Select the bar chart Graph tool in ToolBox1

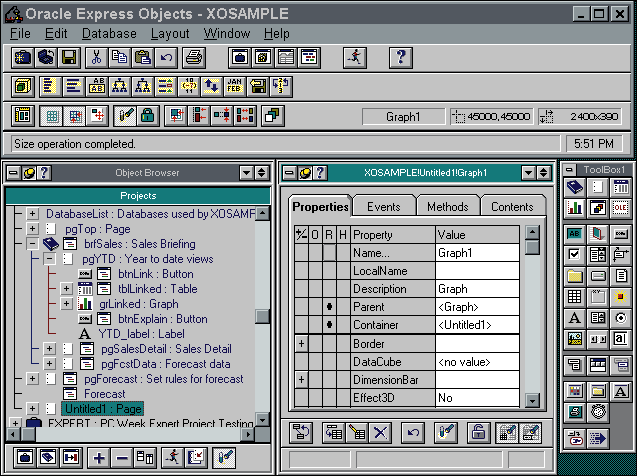point(574,208)
